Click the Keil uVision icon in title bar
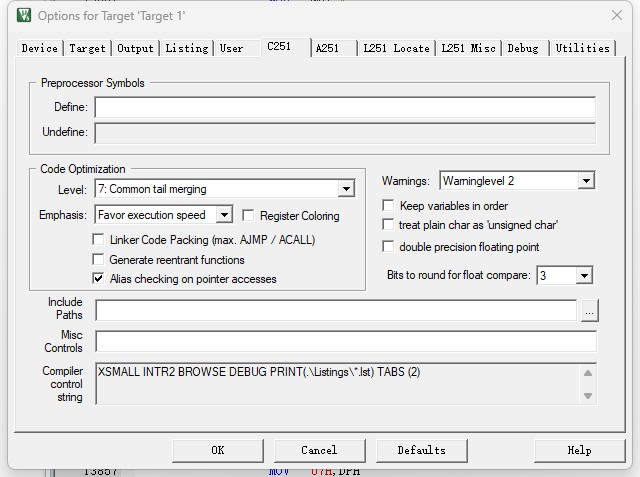The width and height of the screenshot is (640, 477). pos(24,16)
